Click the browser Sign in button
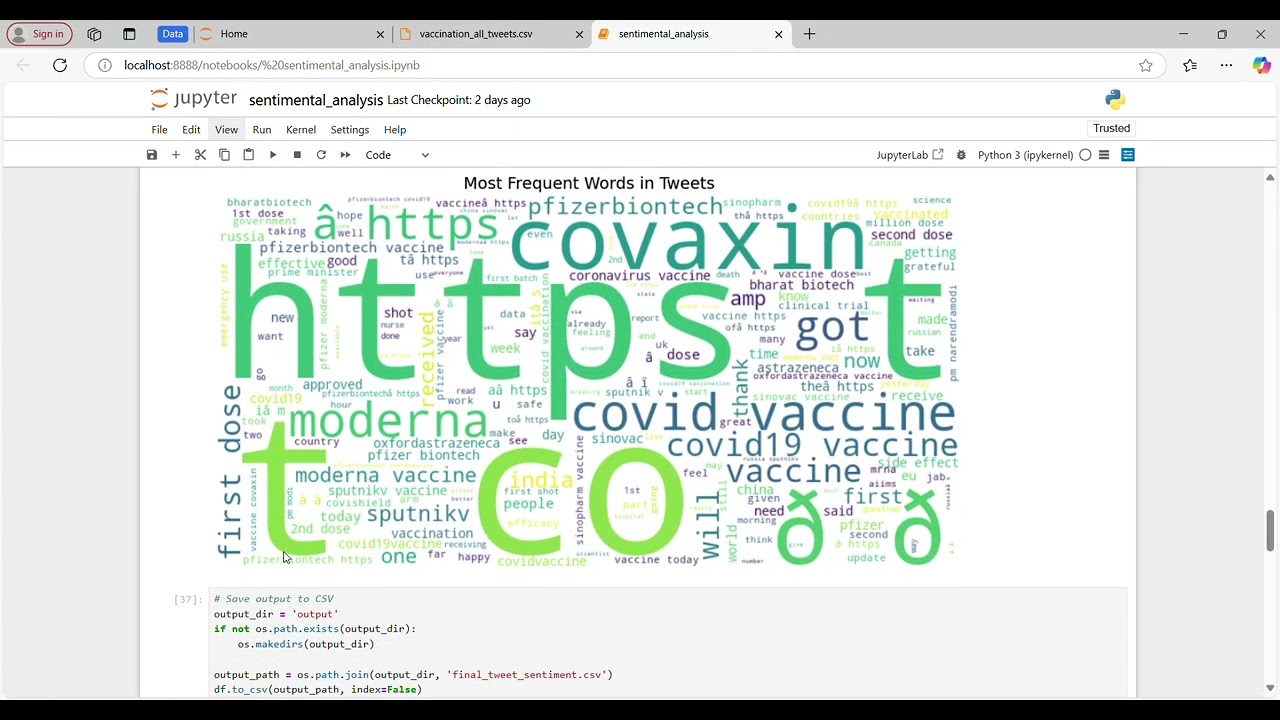1280x720 pixels. (39, 34)
